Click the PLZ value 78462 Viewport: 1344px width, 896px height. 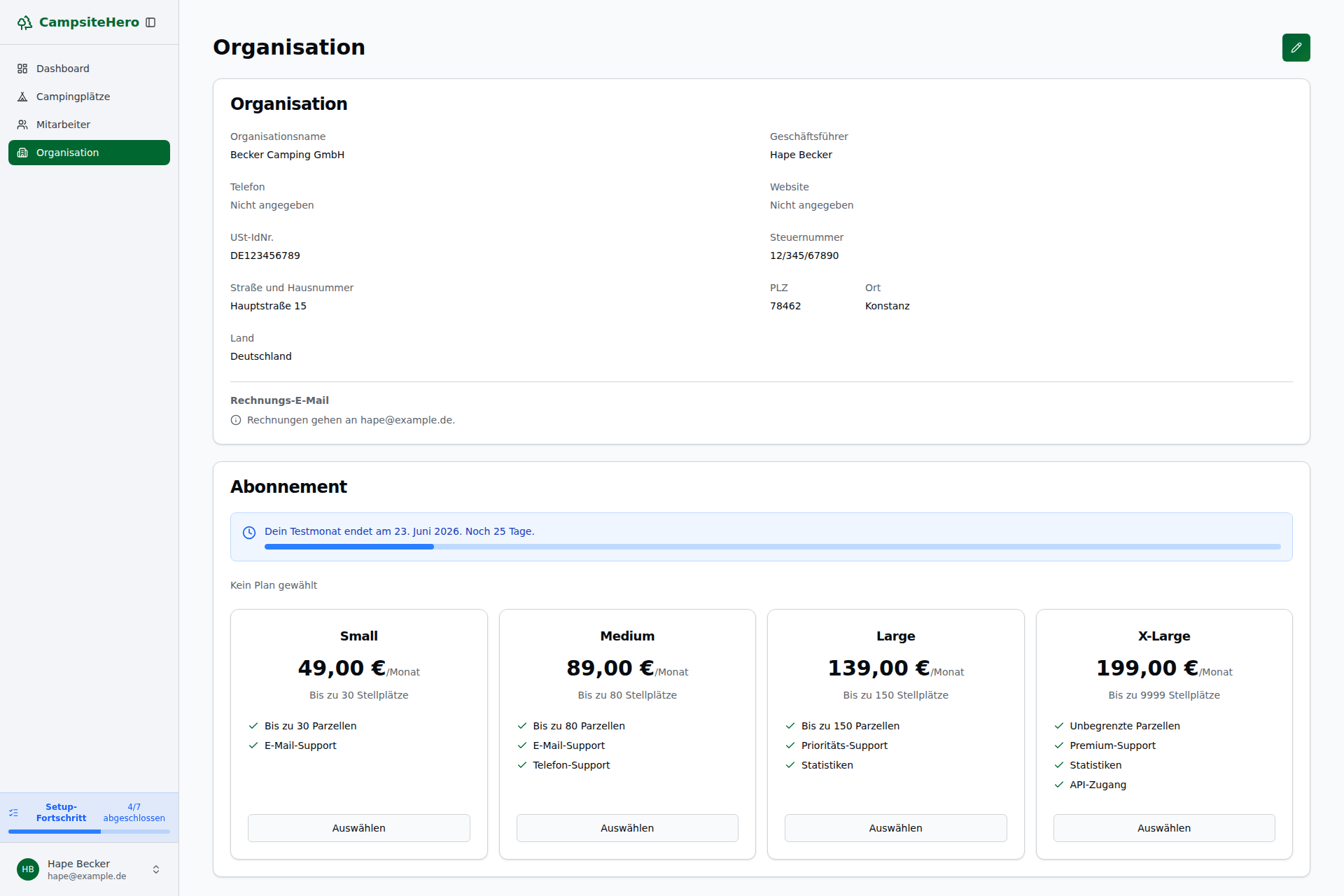click(x=785, y=306)
